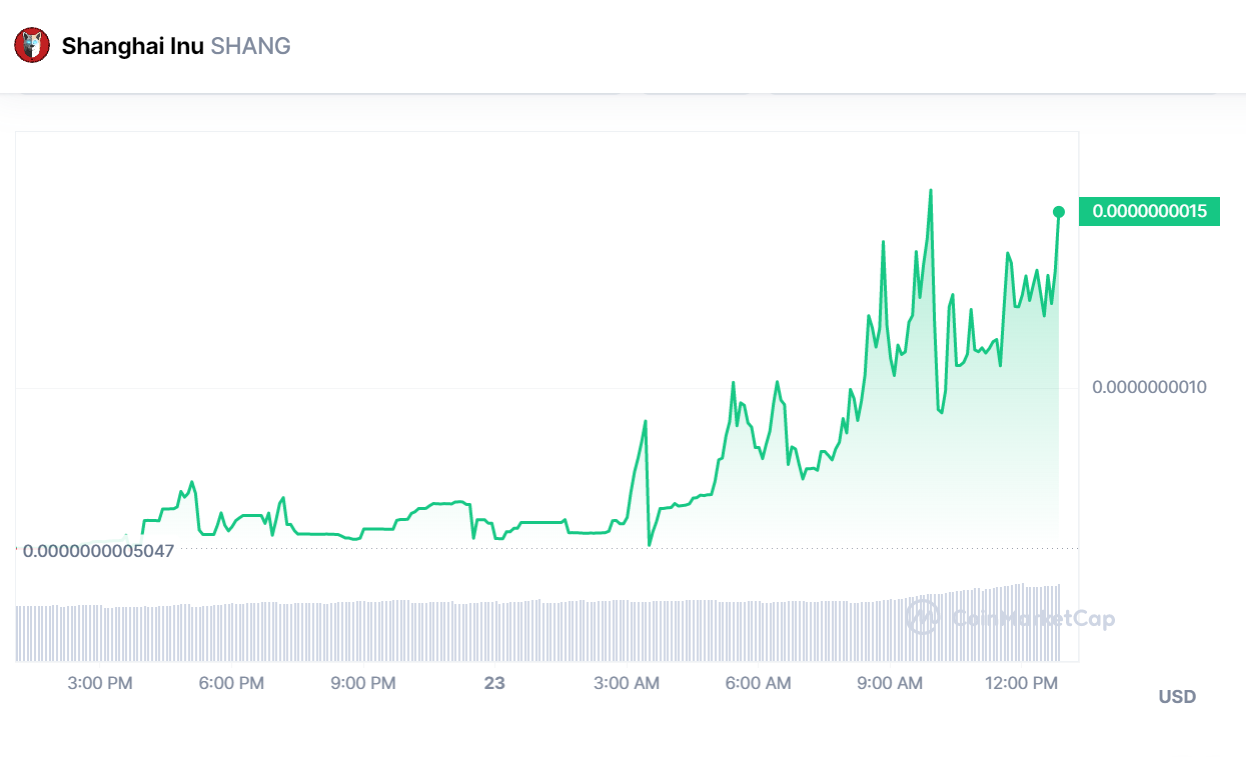Click the 3:00 AM time axis label
The height and width of the screenshot is (757, 1246).
[627, 684]
